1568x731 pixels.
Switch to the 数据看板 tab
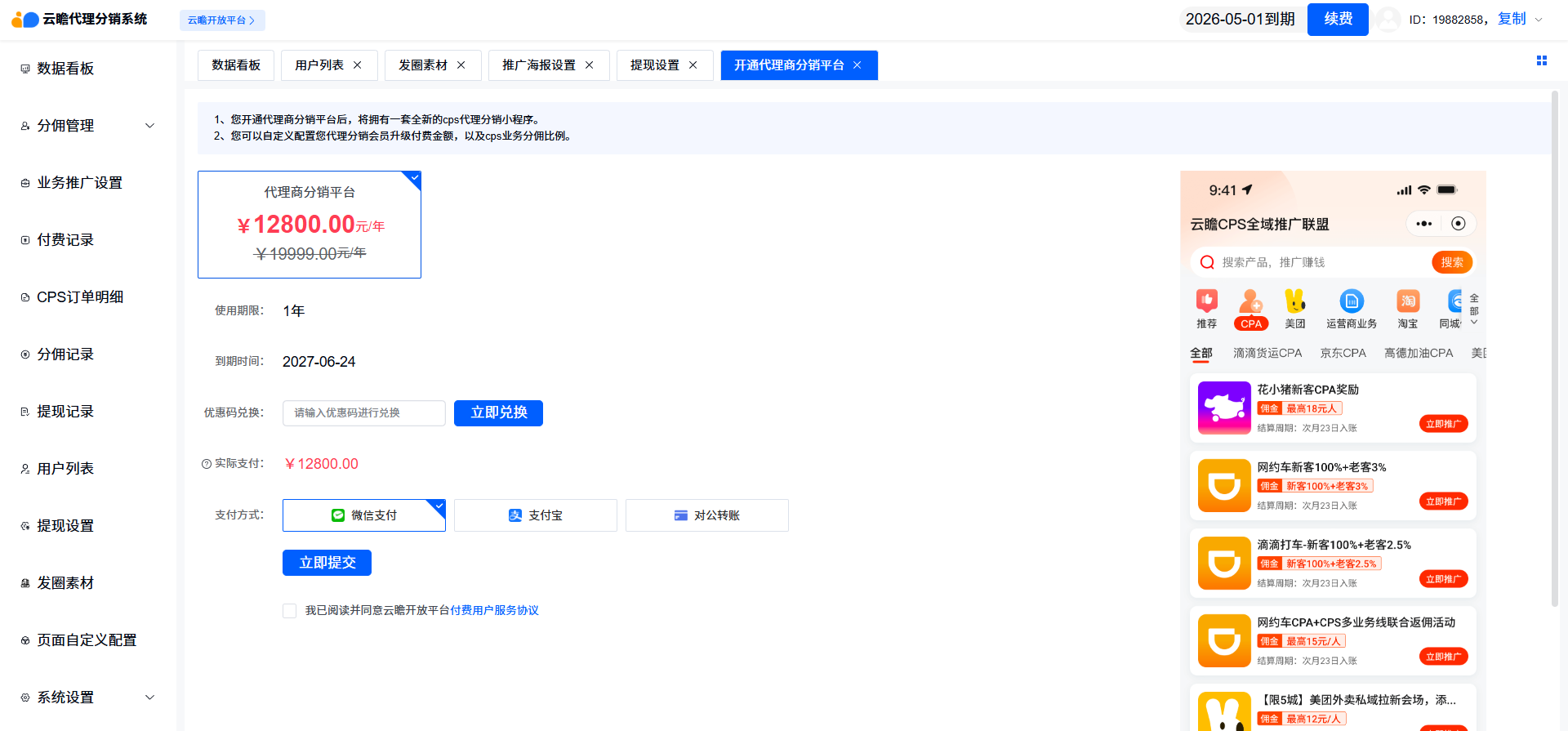click(236, 65)
